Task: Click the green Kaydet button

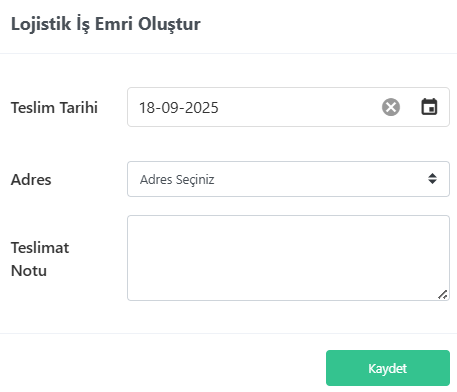Action: coord(388,368)
